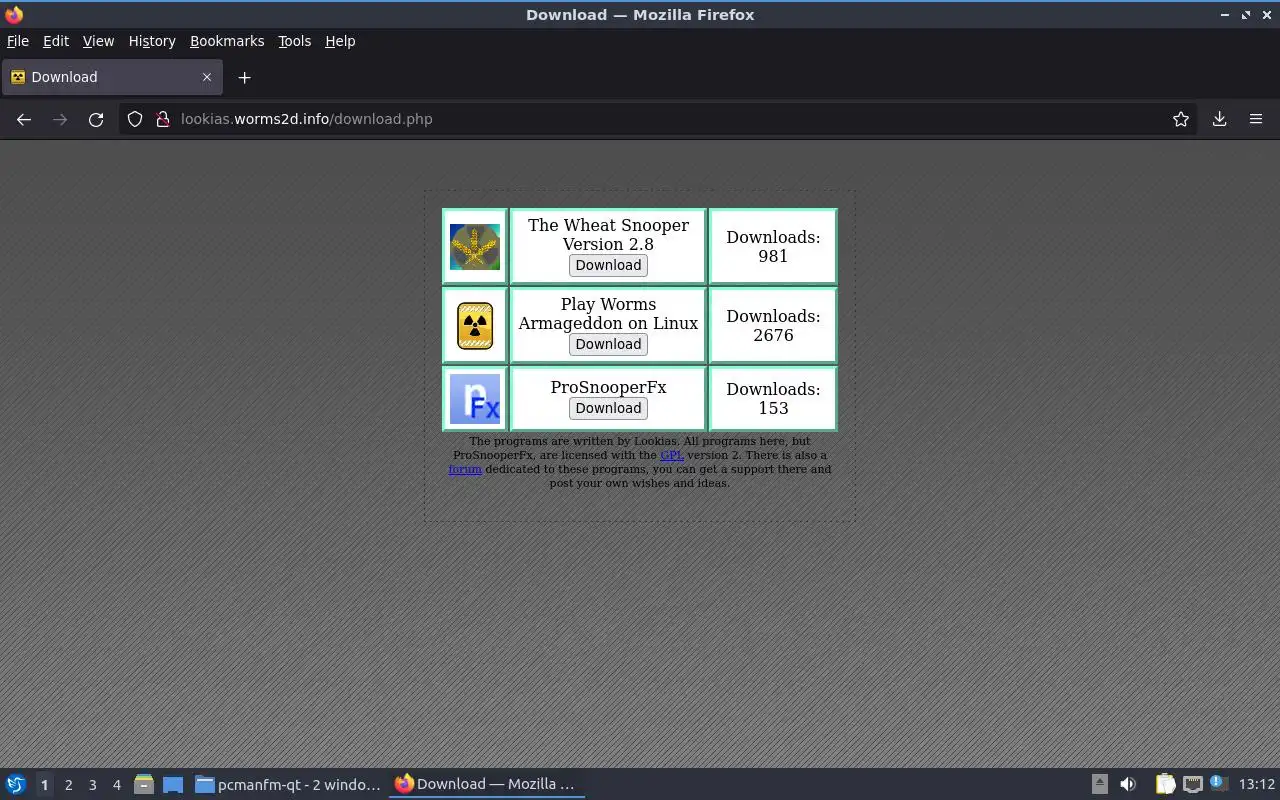This screenshot has height=800, width=1280.
Task: Click the 13:12 clock
Action: pyautogui.click(x=1257, y=784)
